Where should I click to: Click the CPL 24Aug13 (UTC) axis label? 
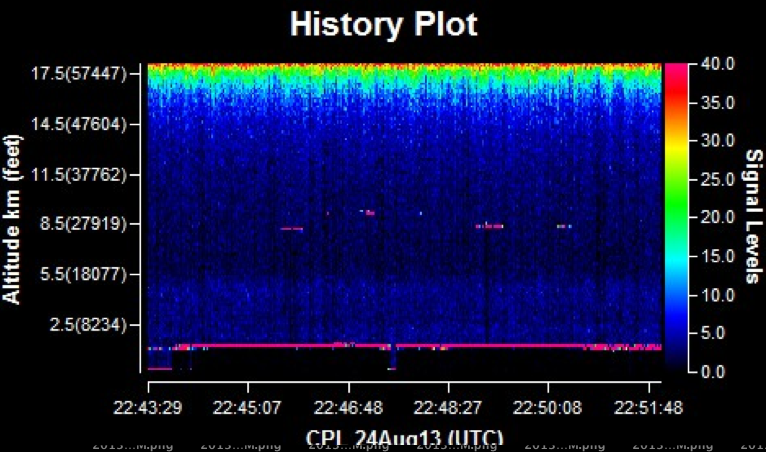(x=403, y=438)
